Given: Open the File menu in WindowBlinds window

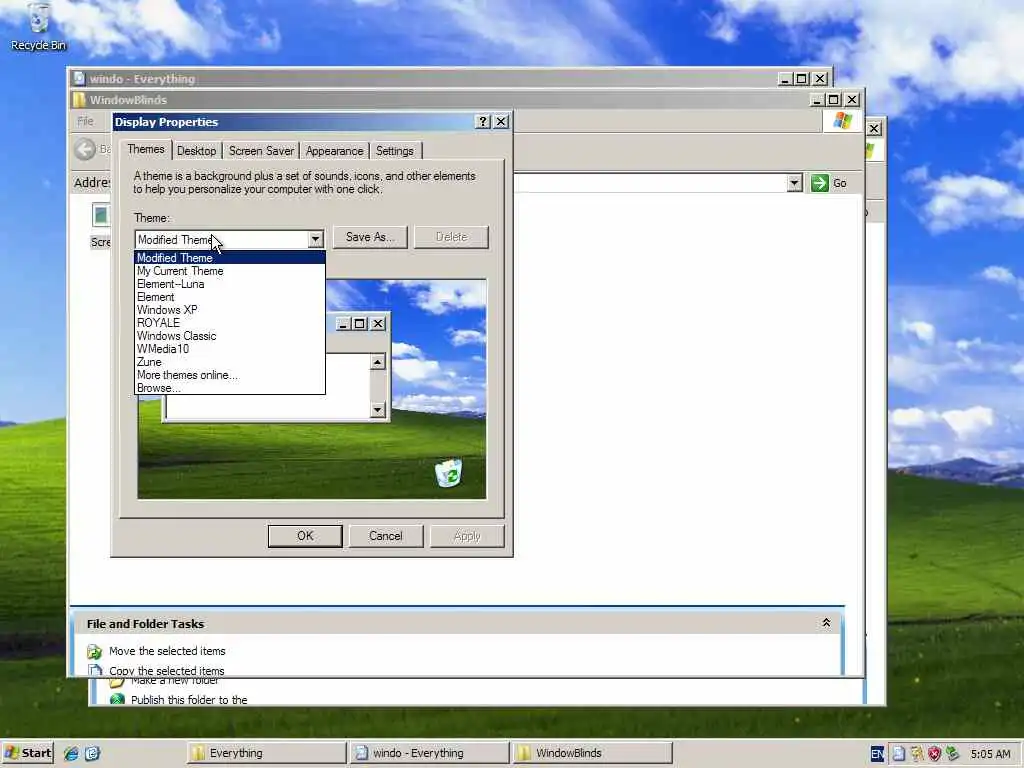Looking at the screenshot, I should 85,121.
